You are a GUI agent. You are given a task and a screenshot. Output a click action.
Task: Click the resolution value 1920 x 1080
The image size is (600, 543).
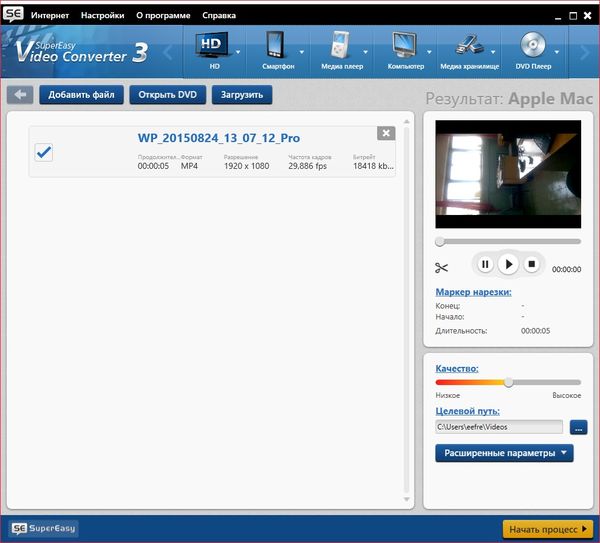click(x=246, y=166)
